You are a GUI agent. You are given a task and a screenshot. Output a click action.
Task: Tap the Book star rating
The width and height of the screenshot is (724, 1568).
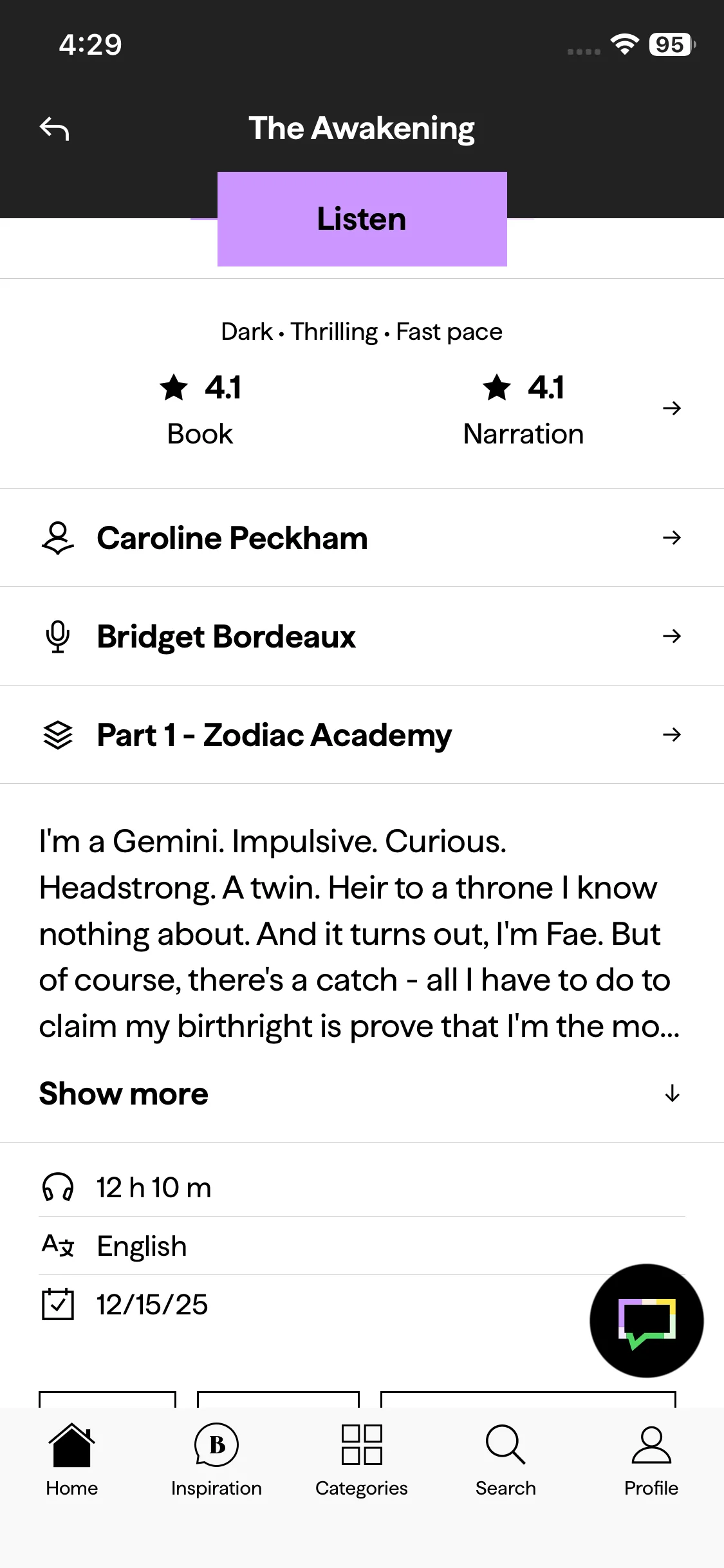pos(200,408)
